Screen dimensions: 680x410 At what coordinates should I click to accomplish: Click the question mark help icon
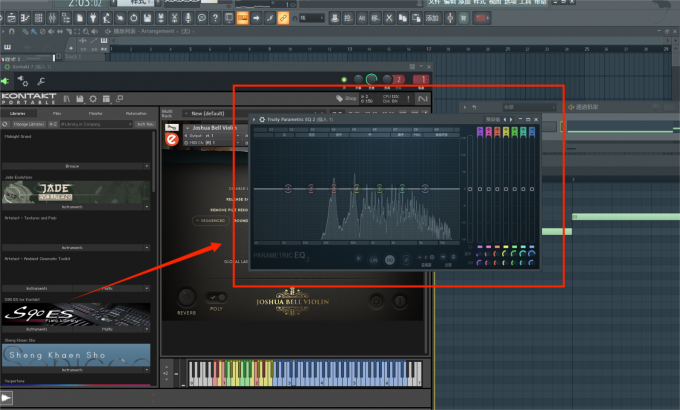click(x=215, y=18)
